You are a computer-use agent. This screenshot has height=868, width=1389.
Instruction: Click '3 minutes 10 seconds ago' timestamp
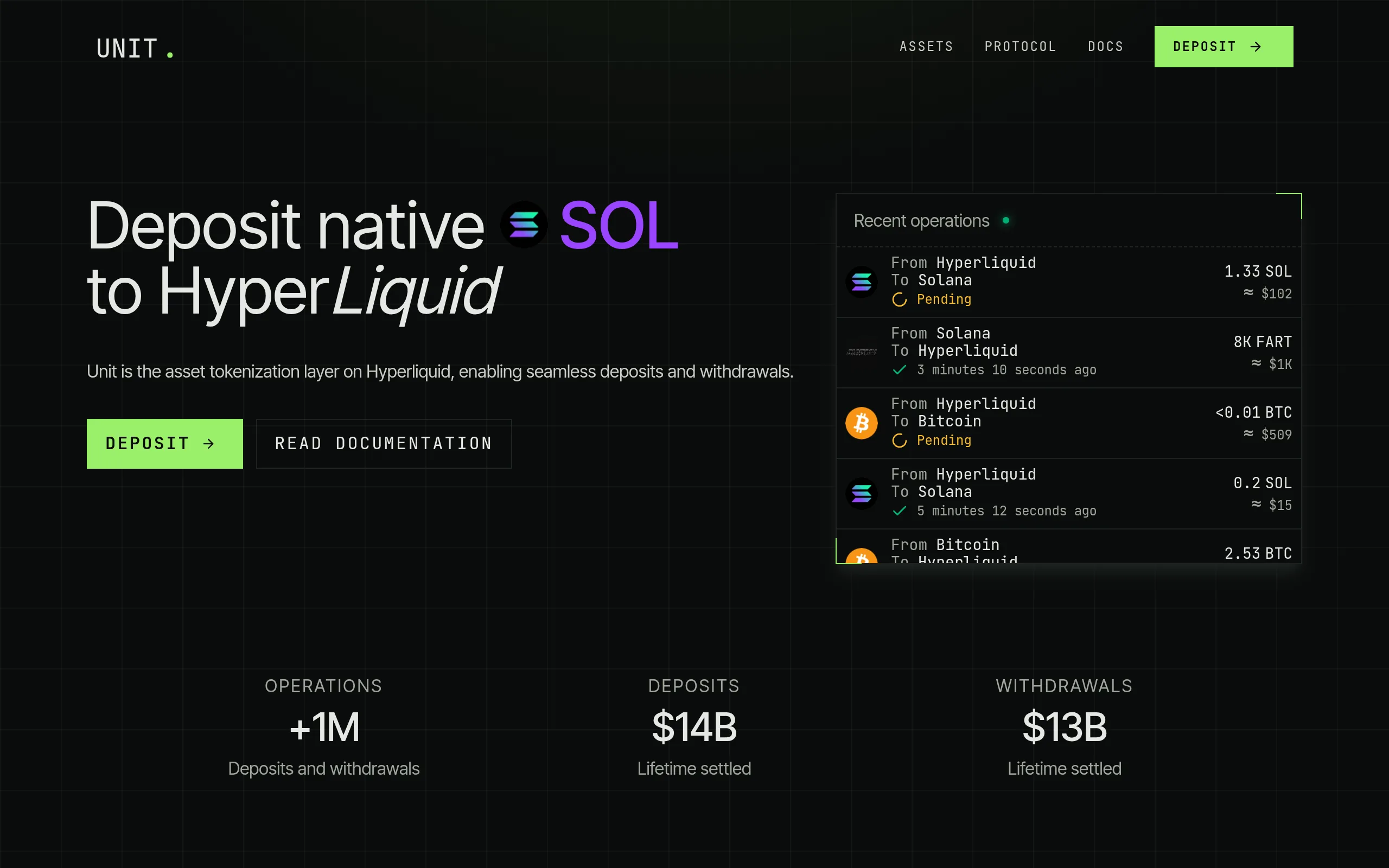[x=1006, y=369]
